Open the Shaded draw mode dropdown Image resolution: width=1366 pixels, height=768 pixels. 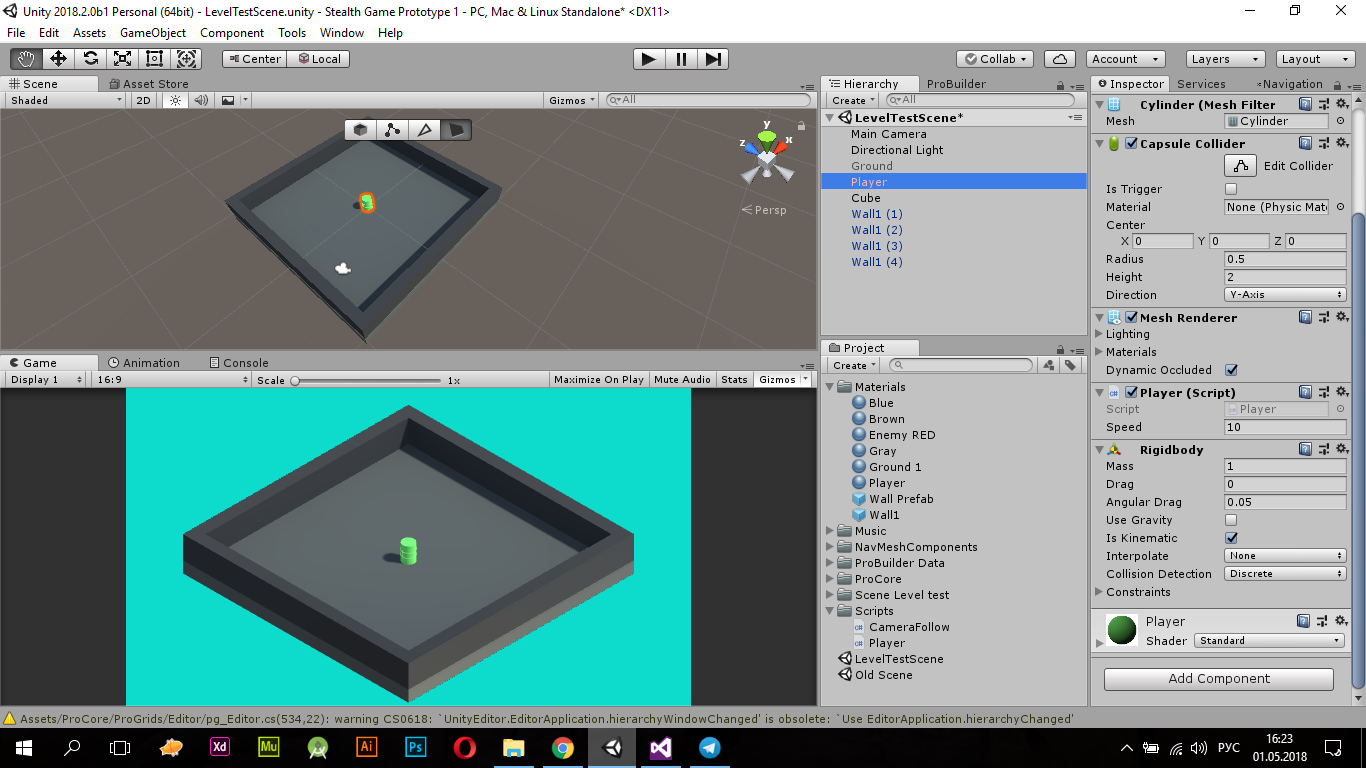[x=66, y=100]
